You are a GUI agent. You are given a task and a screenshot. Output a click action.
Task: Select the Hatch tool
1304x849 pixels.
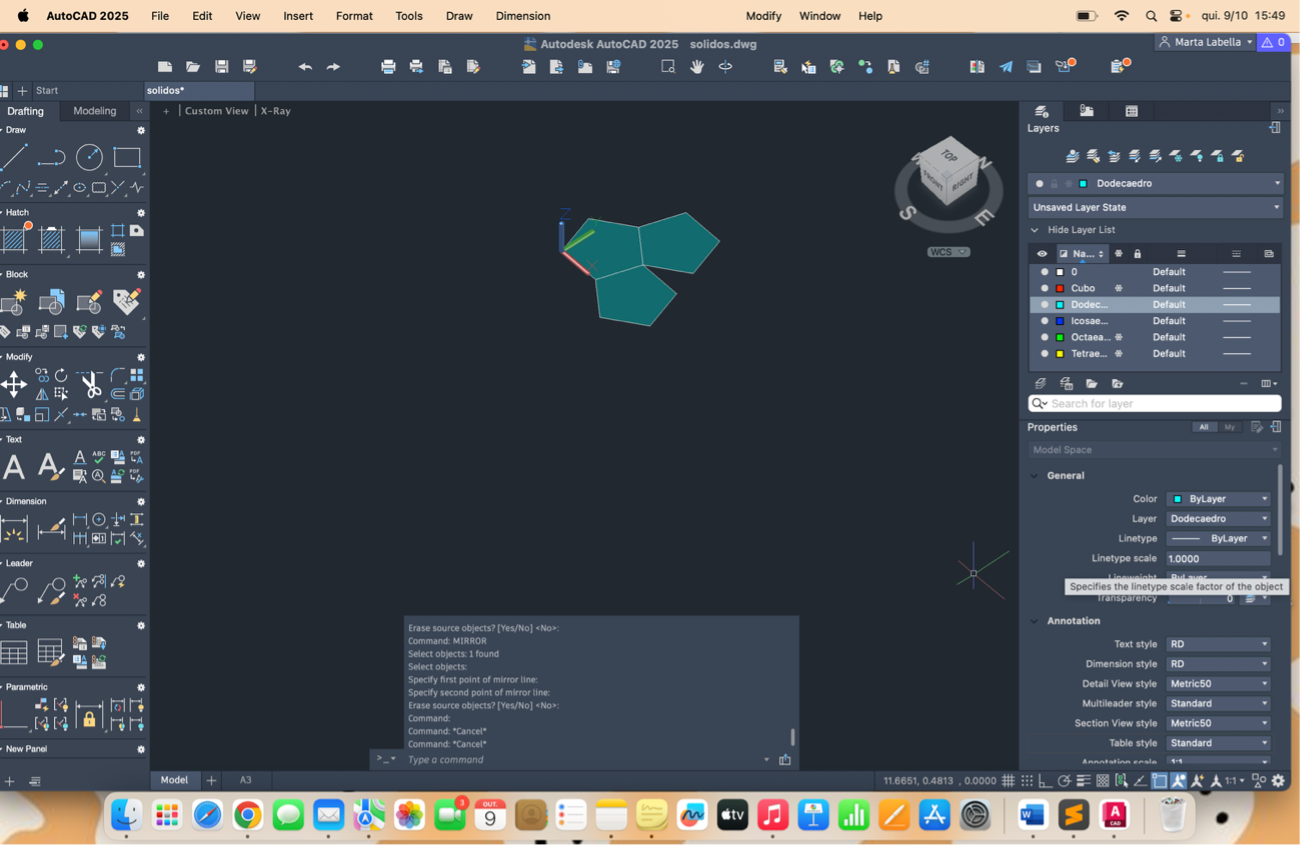click(14, 240)
